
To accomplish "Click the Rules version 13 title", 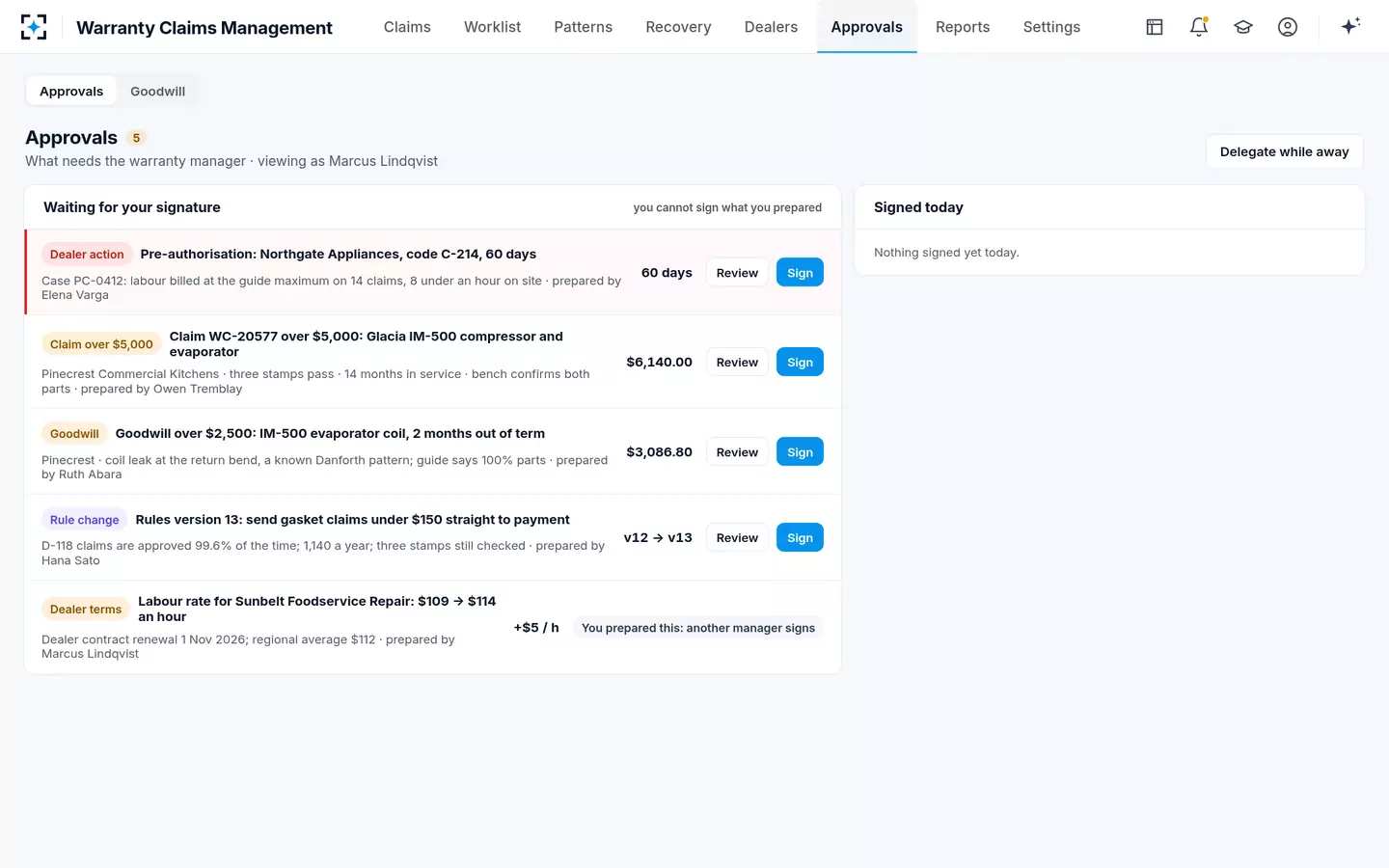I will tap(352, 520).
